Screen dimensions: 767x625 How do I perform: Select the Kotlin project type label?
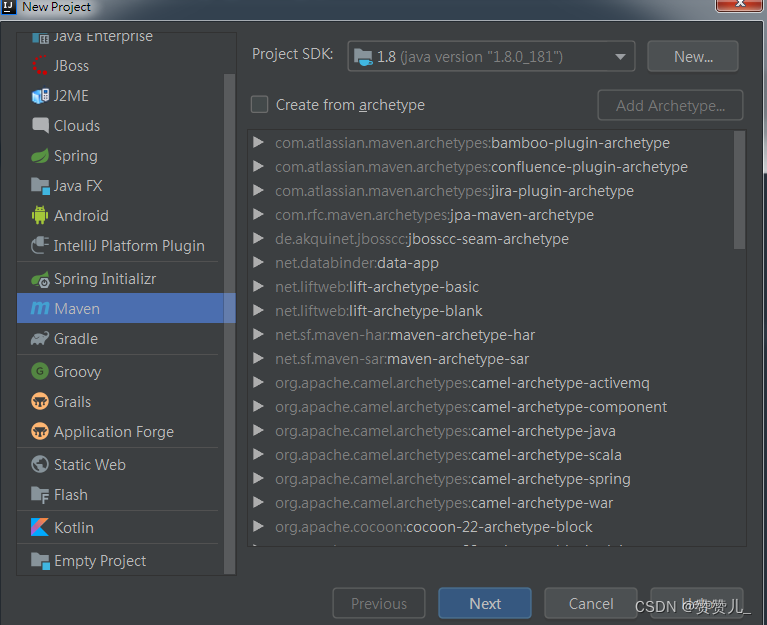pyautogui.click(x=74, y=528)
